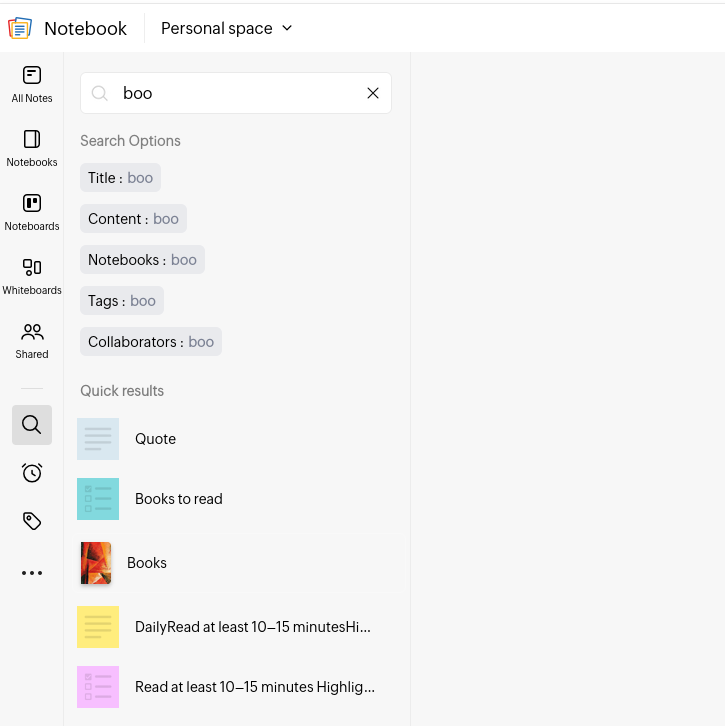Click the search input field
Screen dimensions: 725x726
click(x=238, y=93)
